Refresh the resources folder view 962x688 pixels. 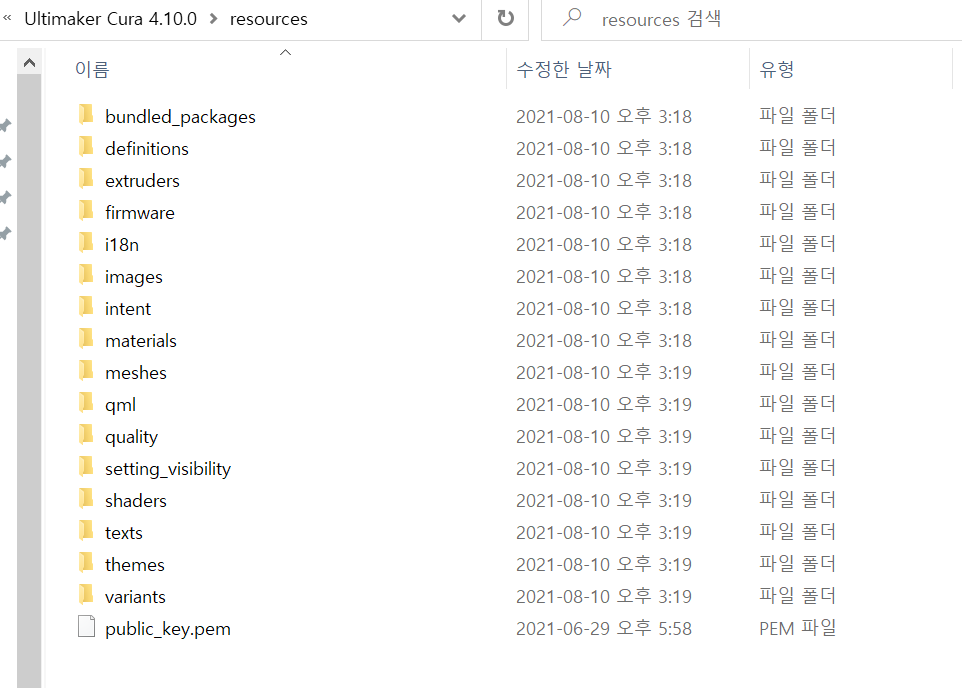pyautogui.click(x=506, y=18)
